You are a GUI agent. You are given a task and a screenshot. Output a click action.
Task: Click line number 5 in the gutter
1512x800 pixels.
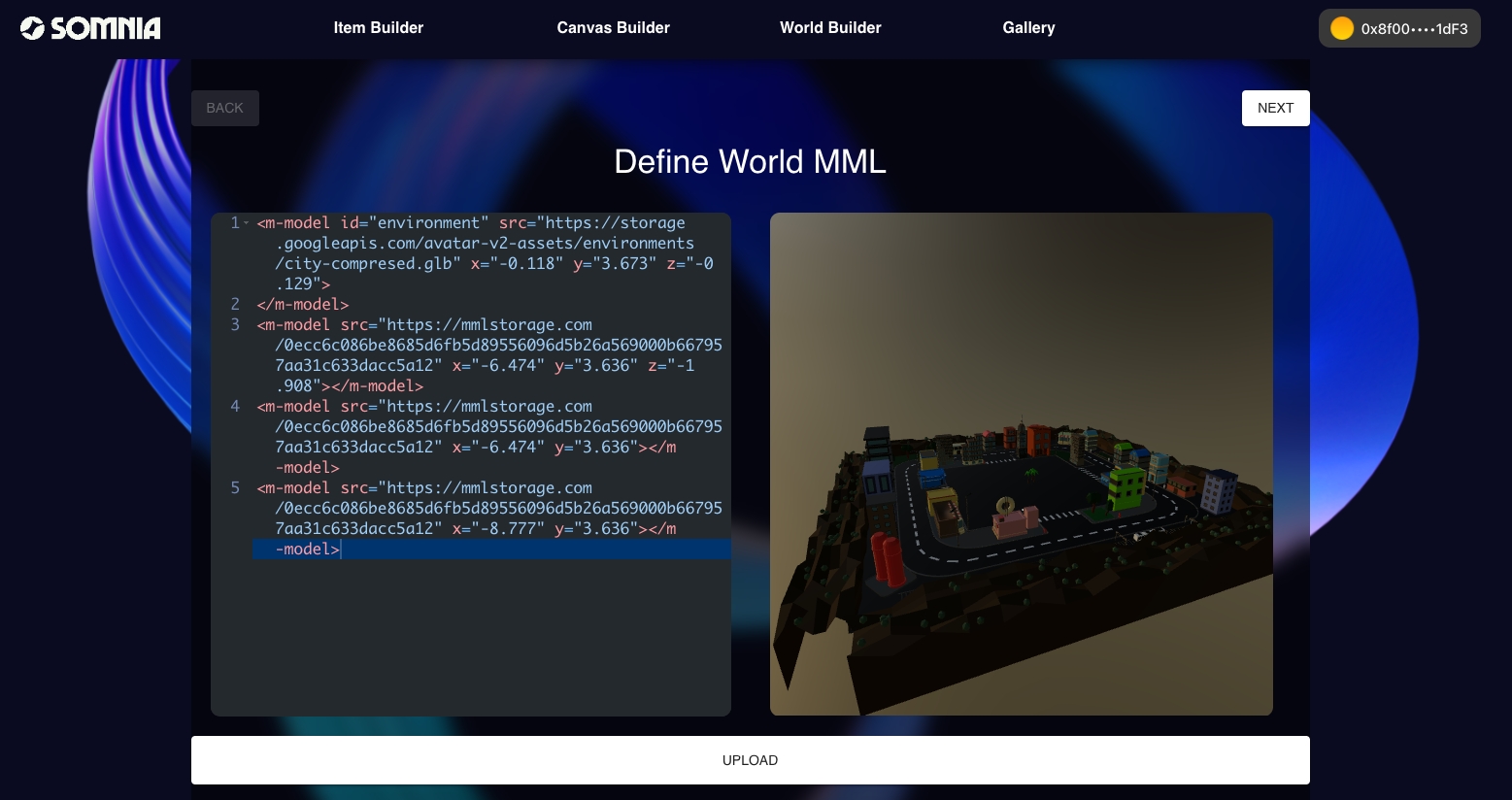click(235, 487)
